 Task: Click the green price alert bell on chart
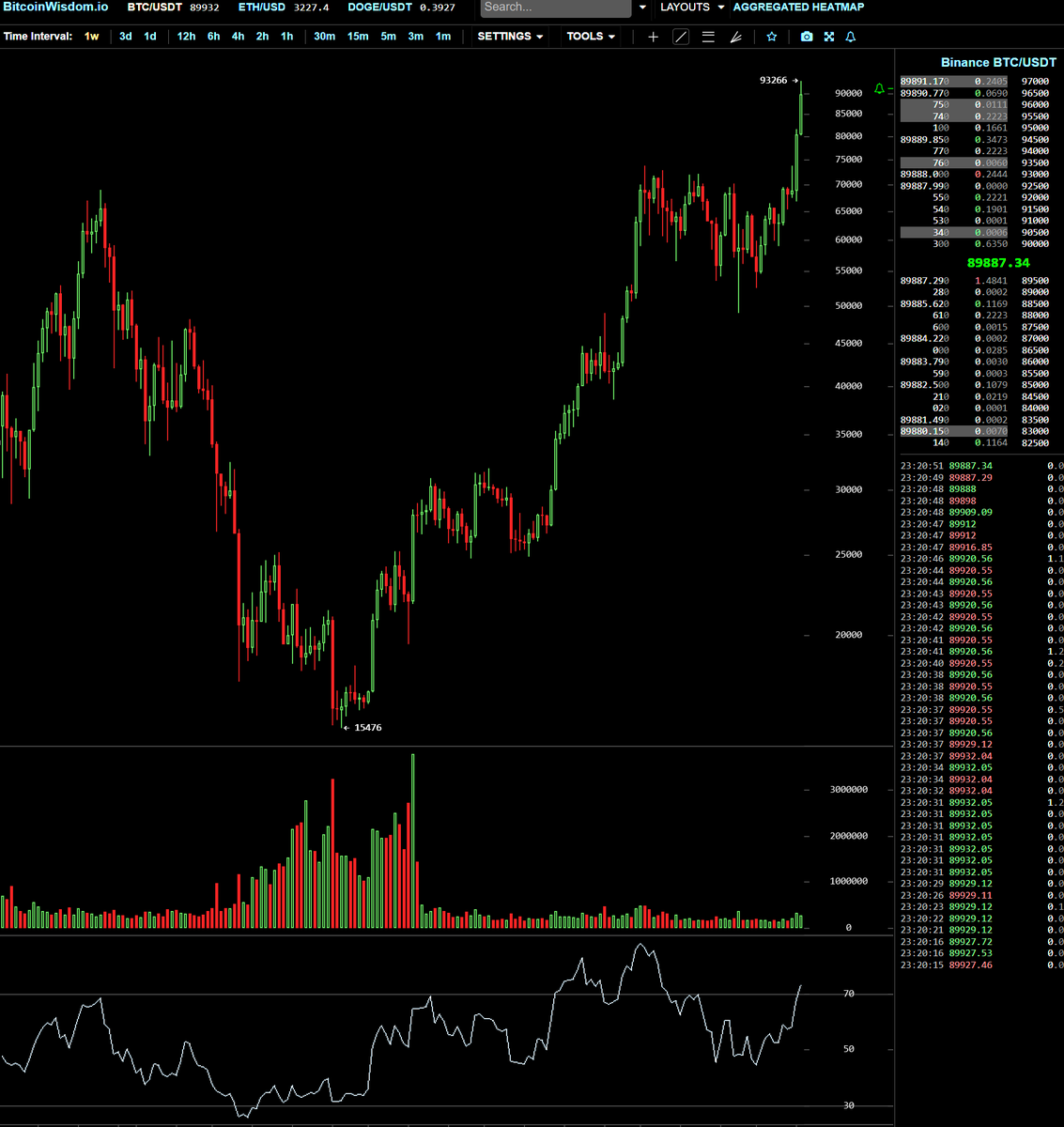879,88
